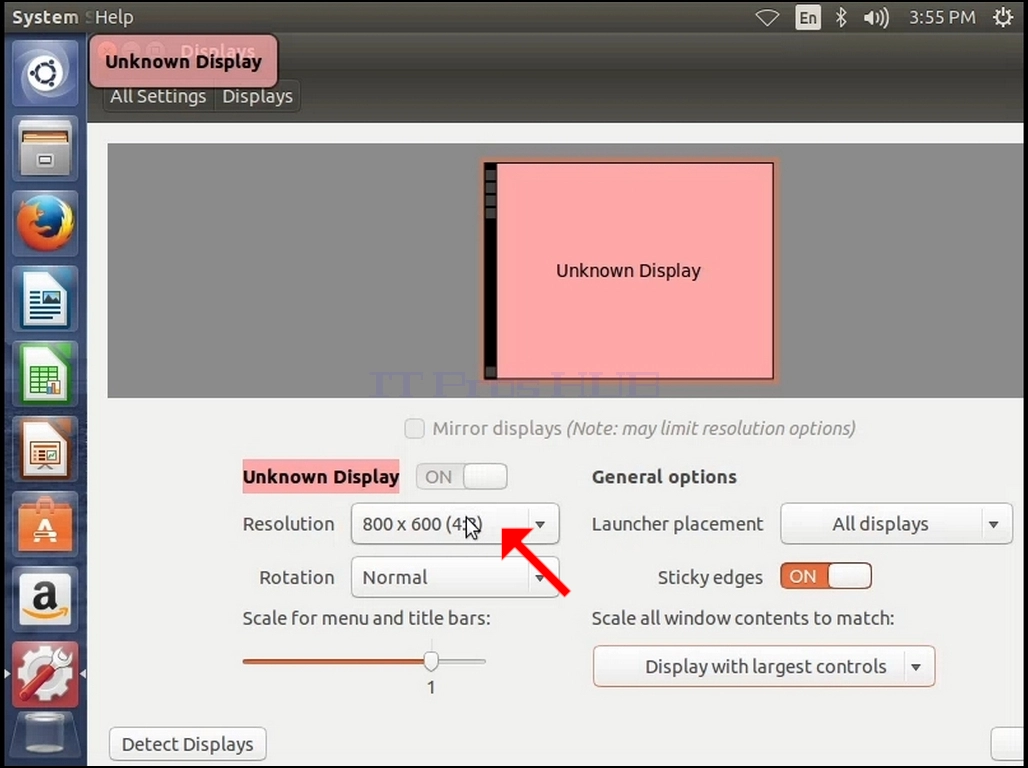The height and width of the screenshot is (768, 1028).
Task: Enable the Mirror displays checkbox
Action: tap(414, 429)
